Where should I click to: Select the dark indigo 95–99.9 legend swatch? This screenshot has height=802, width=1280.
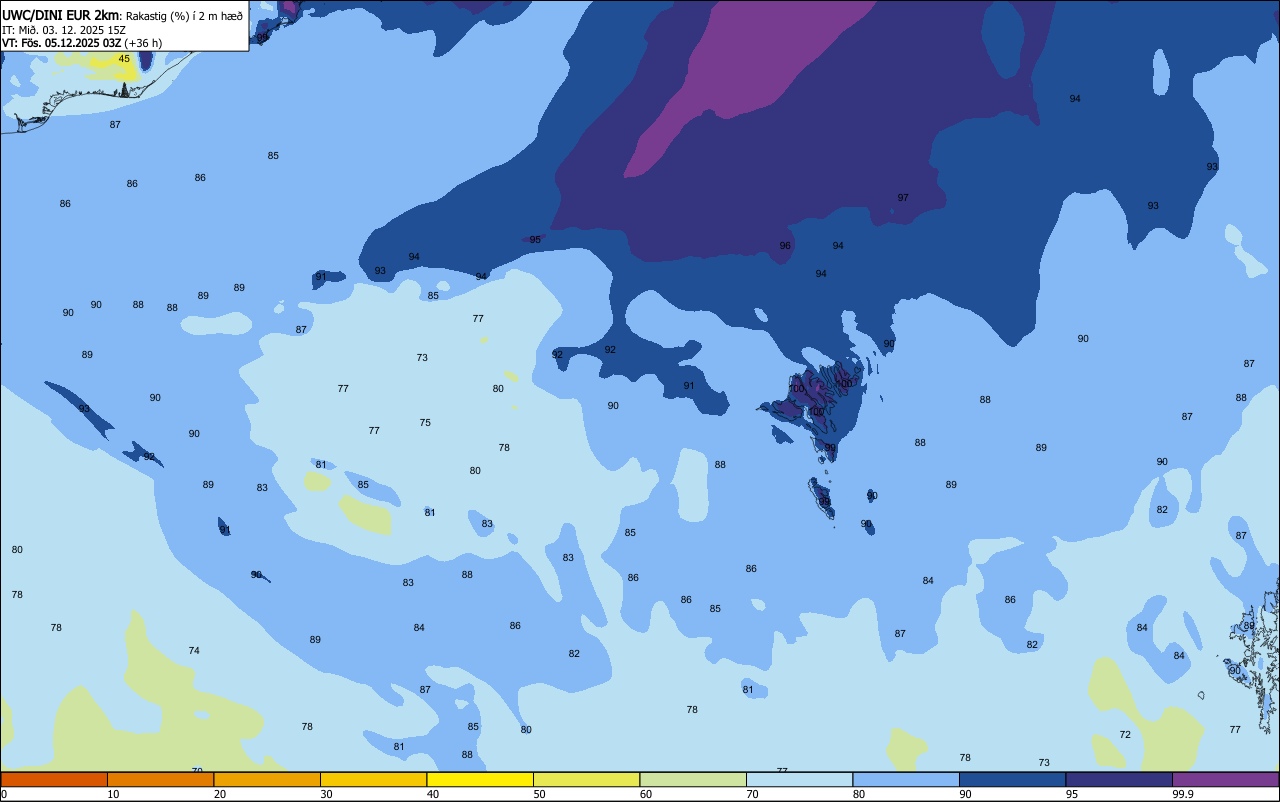point(1119,779)
